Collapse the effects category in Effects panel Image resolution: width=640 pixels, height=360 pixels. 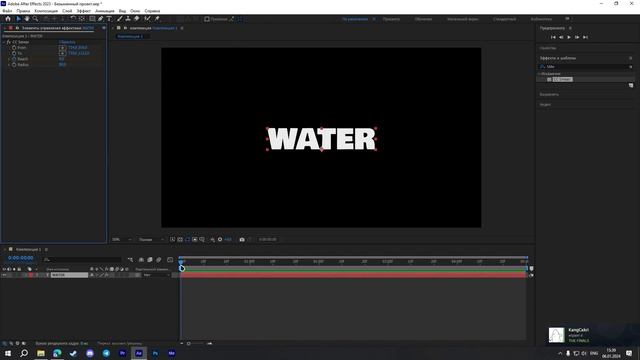coord(540,74)
